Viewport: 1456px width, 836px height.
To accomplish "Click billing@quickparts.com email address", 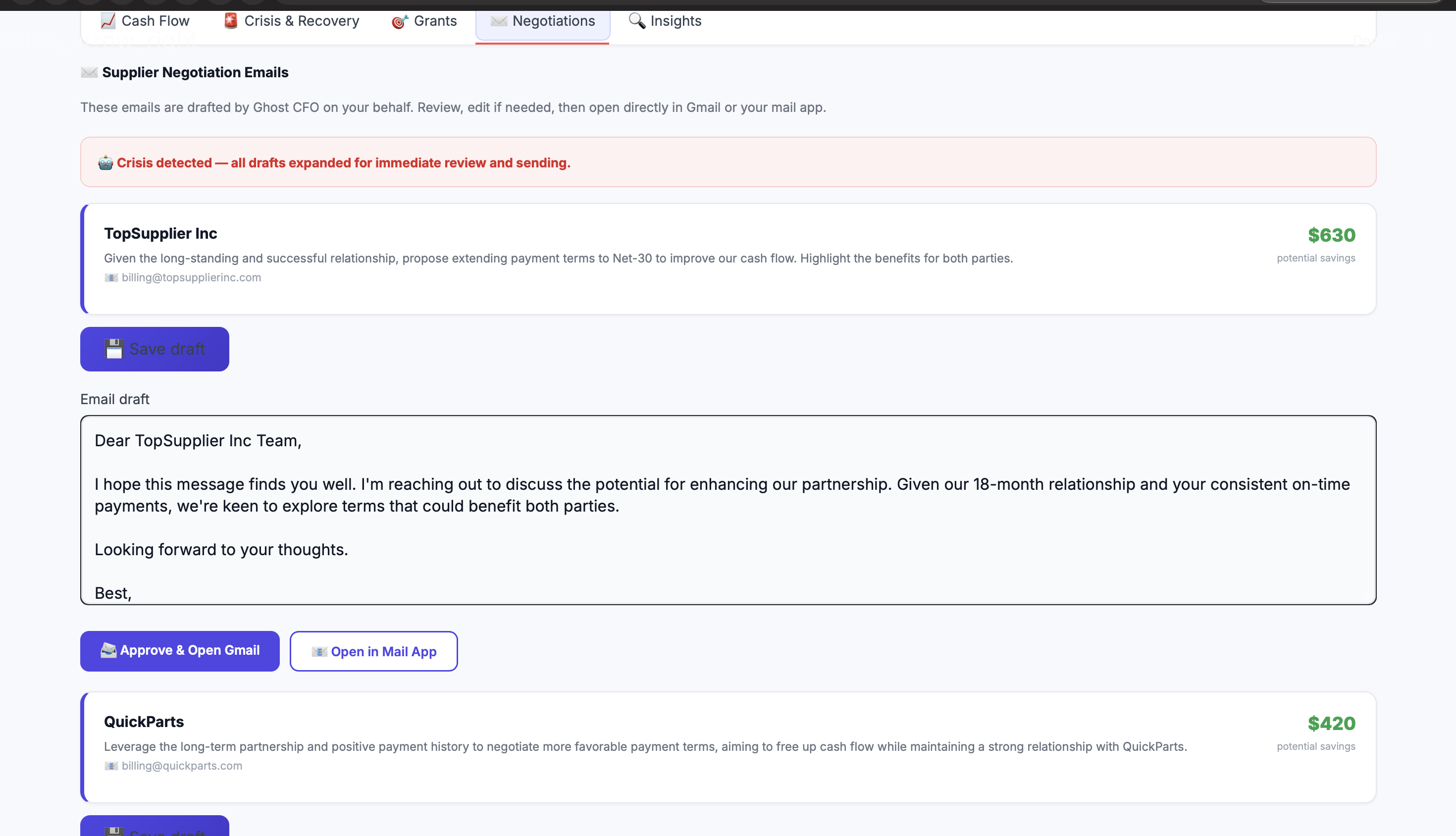I will (x=181, y=766).
